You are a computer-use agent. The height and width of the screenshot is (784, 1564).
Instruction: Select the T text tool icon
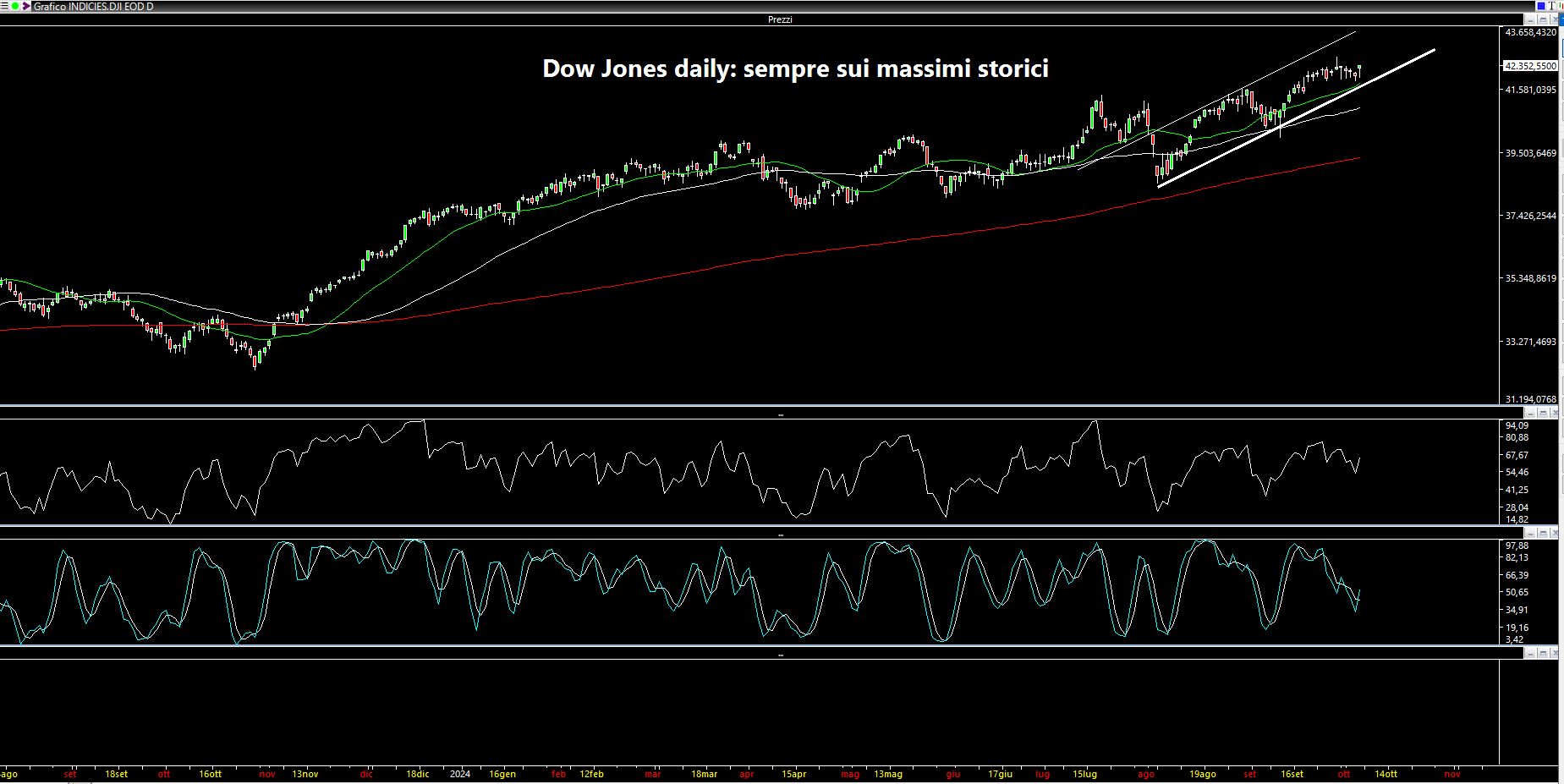[x=1552, y=6]
